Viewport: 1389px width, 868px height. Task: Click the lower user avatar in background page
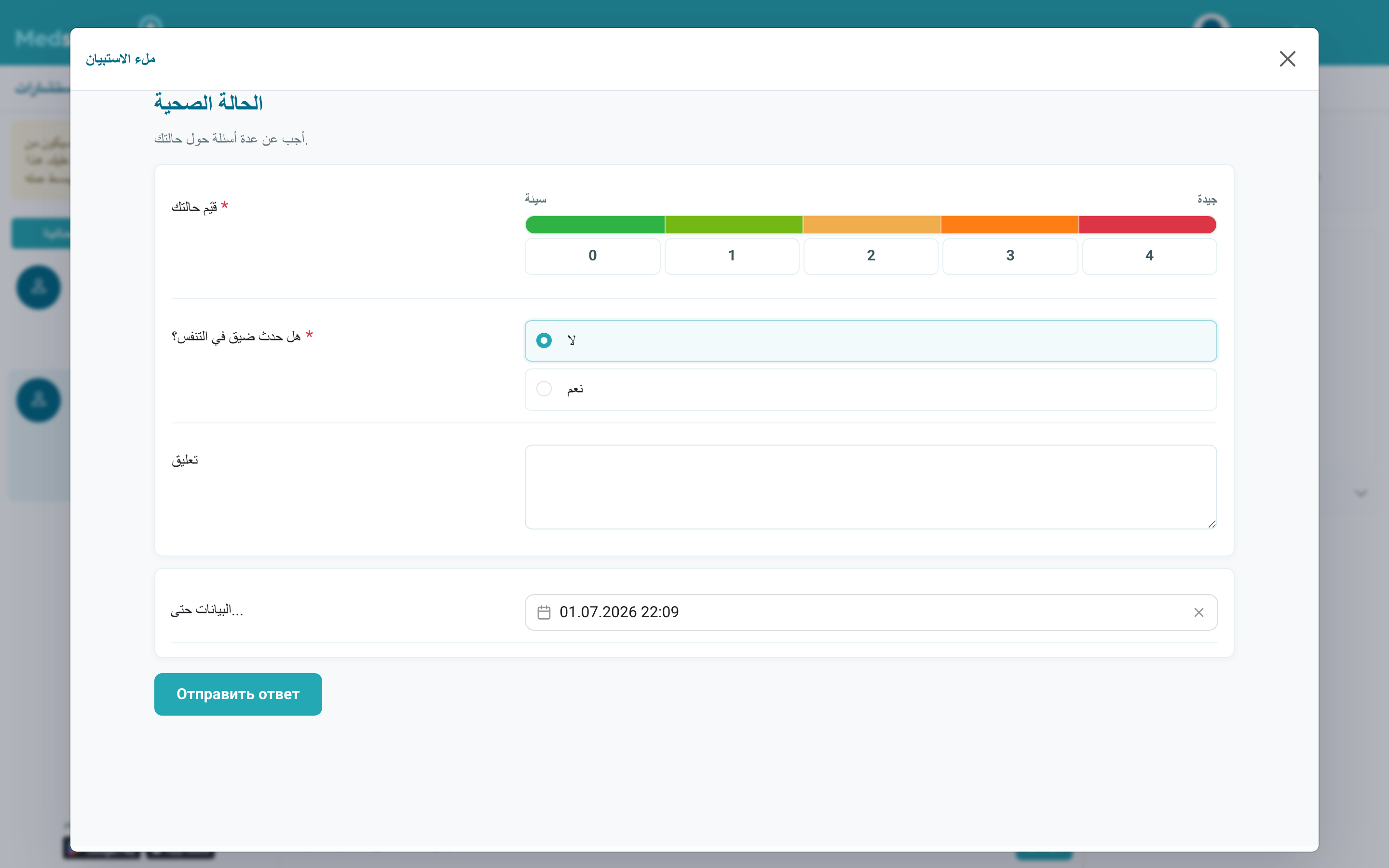pos(39,400)
